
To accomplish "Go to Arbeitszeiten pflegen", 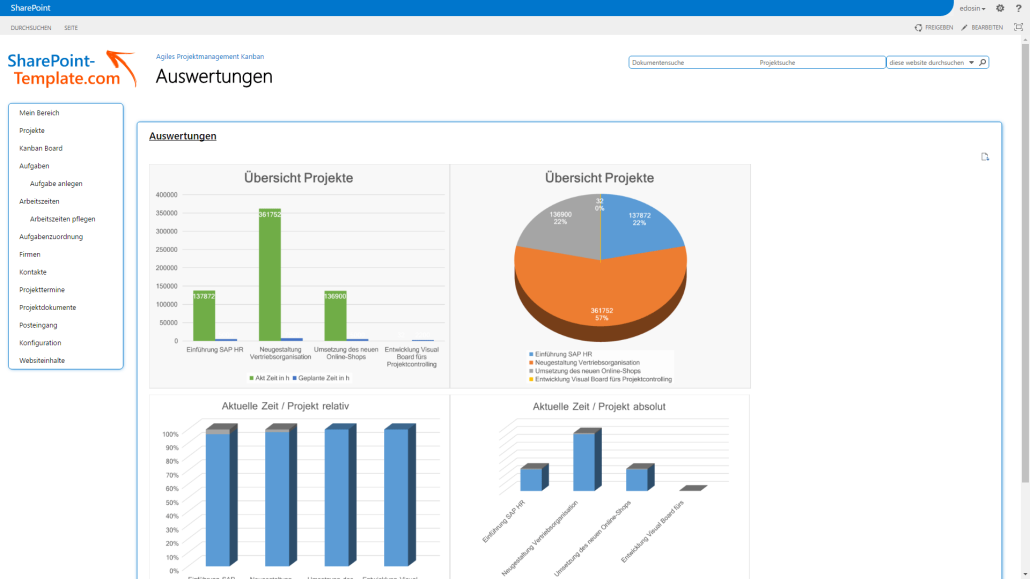I will pos(62,219).
